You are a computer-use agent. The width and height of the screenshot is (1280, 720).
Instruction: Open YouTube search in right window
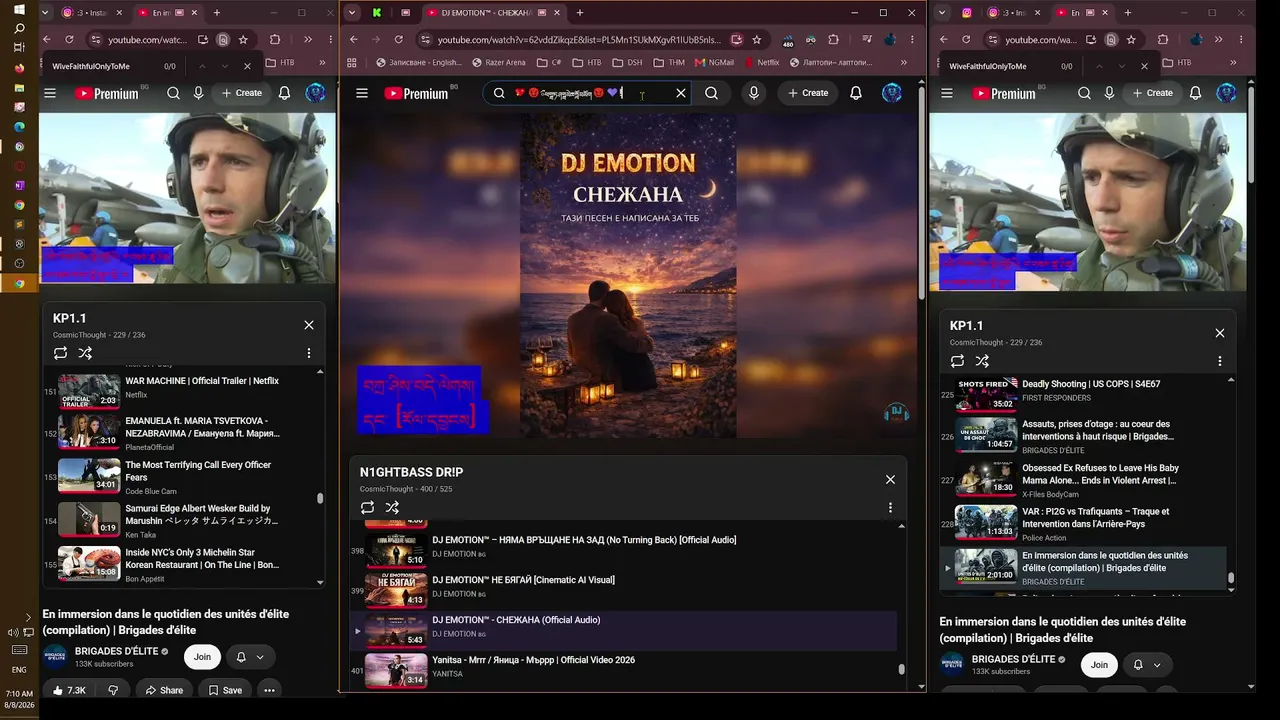click(x=1084, y=93)
